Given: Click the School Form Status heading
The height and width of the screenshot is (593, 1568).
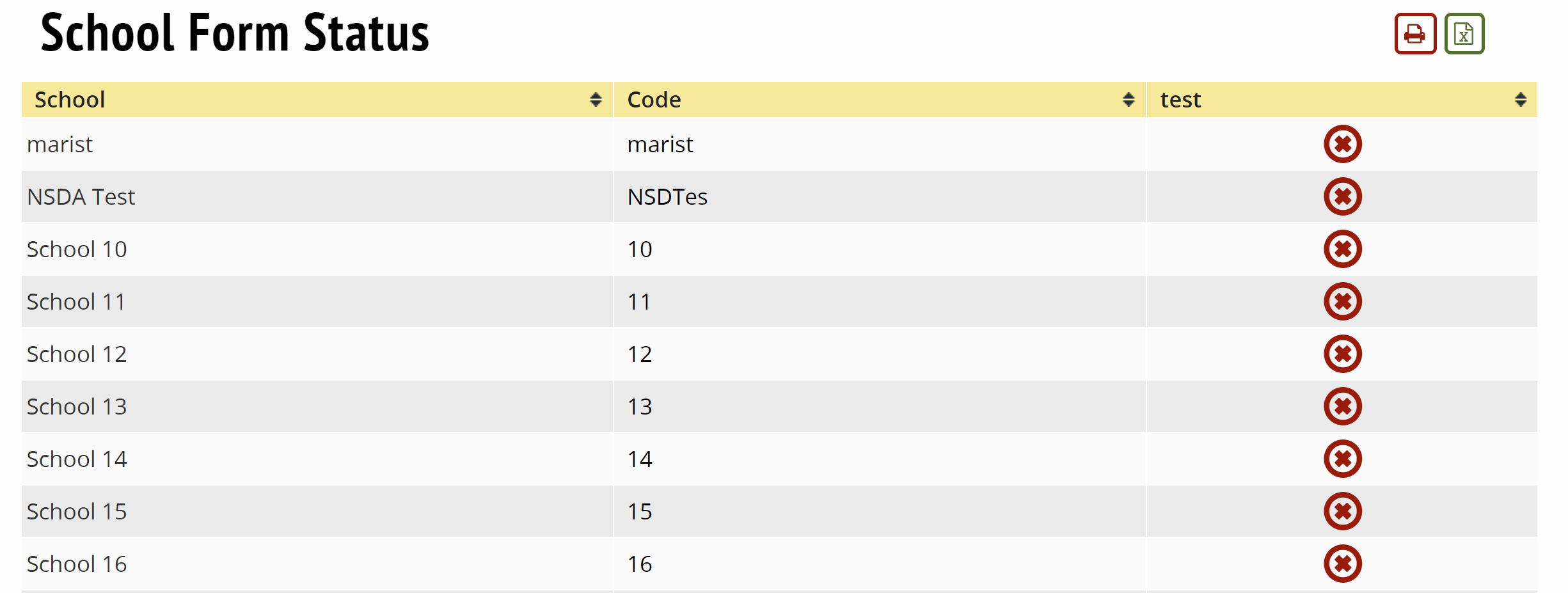Looking at the screenshot, I should point(235,33).
